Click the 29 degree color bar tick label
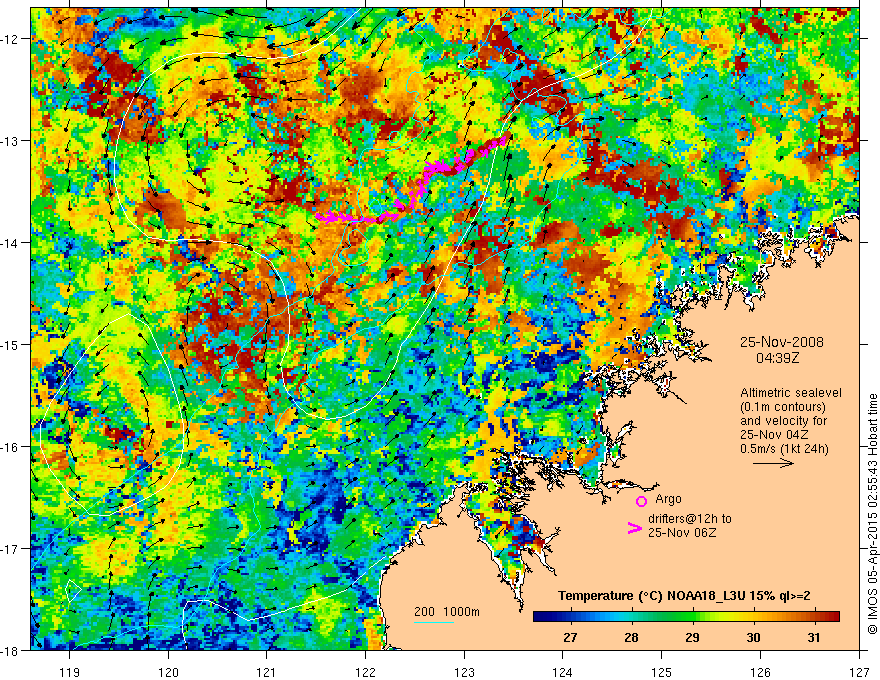Image resolution: width=880 pixels, height=680 pixels. tap(692, 637)
